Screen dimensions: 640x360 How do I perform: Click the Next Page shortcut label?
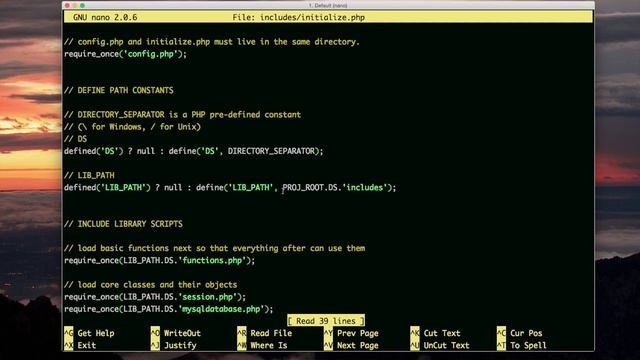coord(358,345)
